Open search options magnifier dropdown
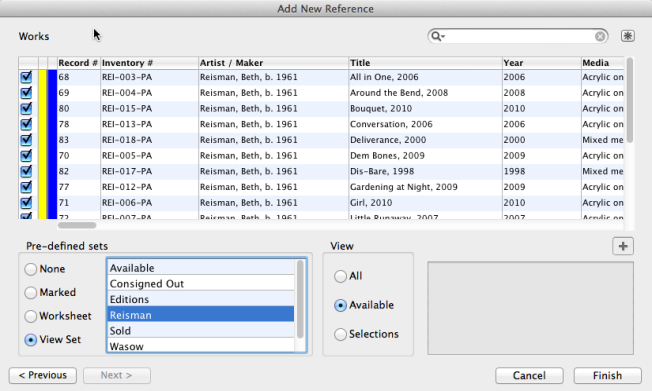 point(437,37)
